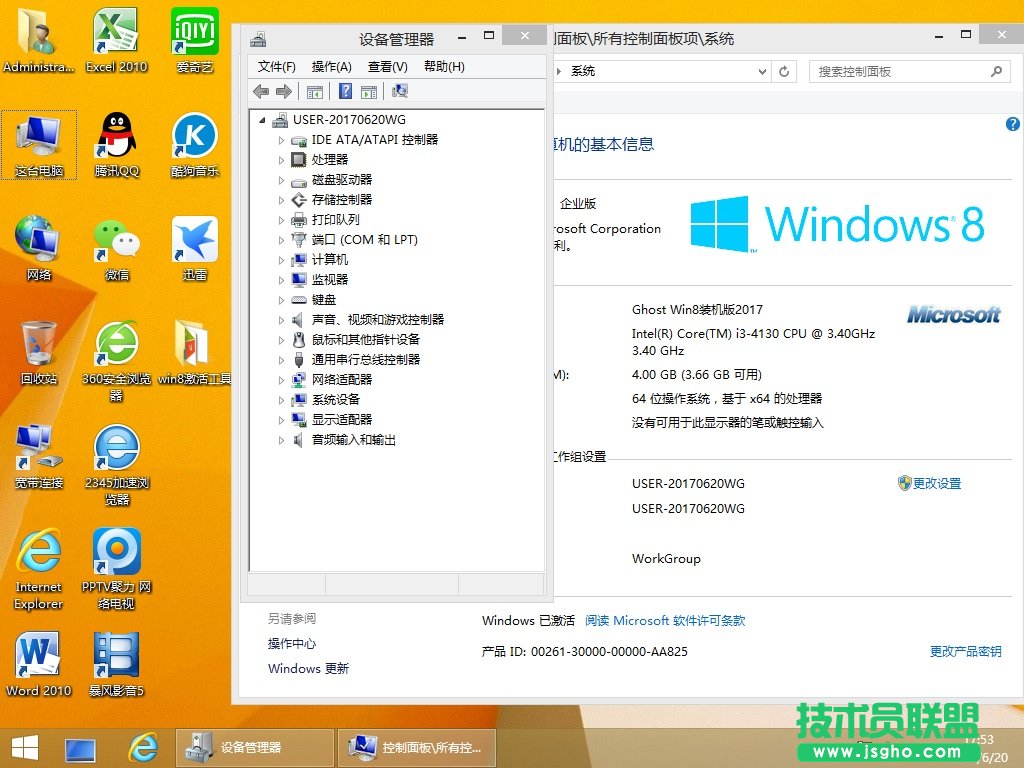Click the back arrow in Device Manager toolbar
This screenshot has height=768, width=1024.
[261, 91]
